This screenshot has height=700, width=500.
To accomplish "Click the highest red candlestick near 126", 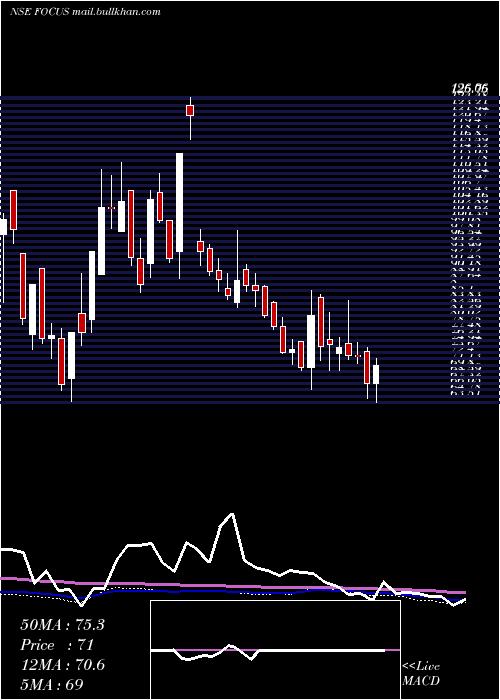I will click(190, 110).
